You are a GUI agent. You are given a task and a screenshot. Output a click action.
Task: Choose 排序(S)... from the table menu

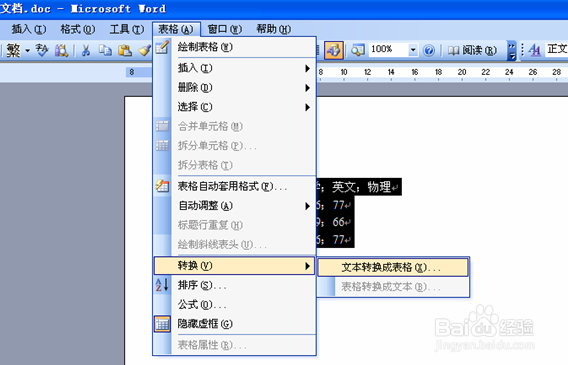click(x=234, y=285)
